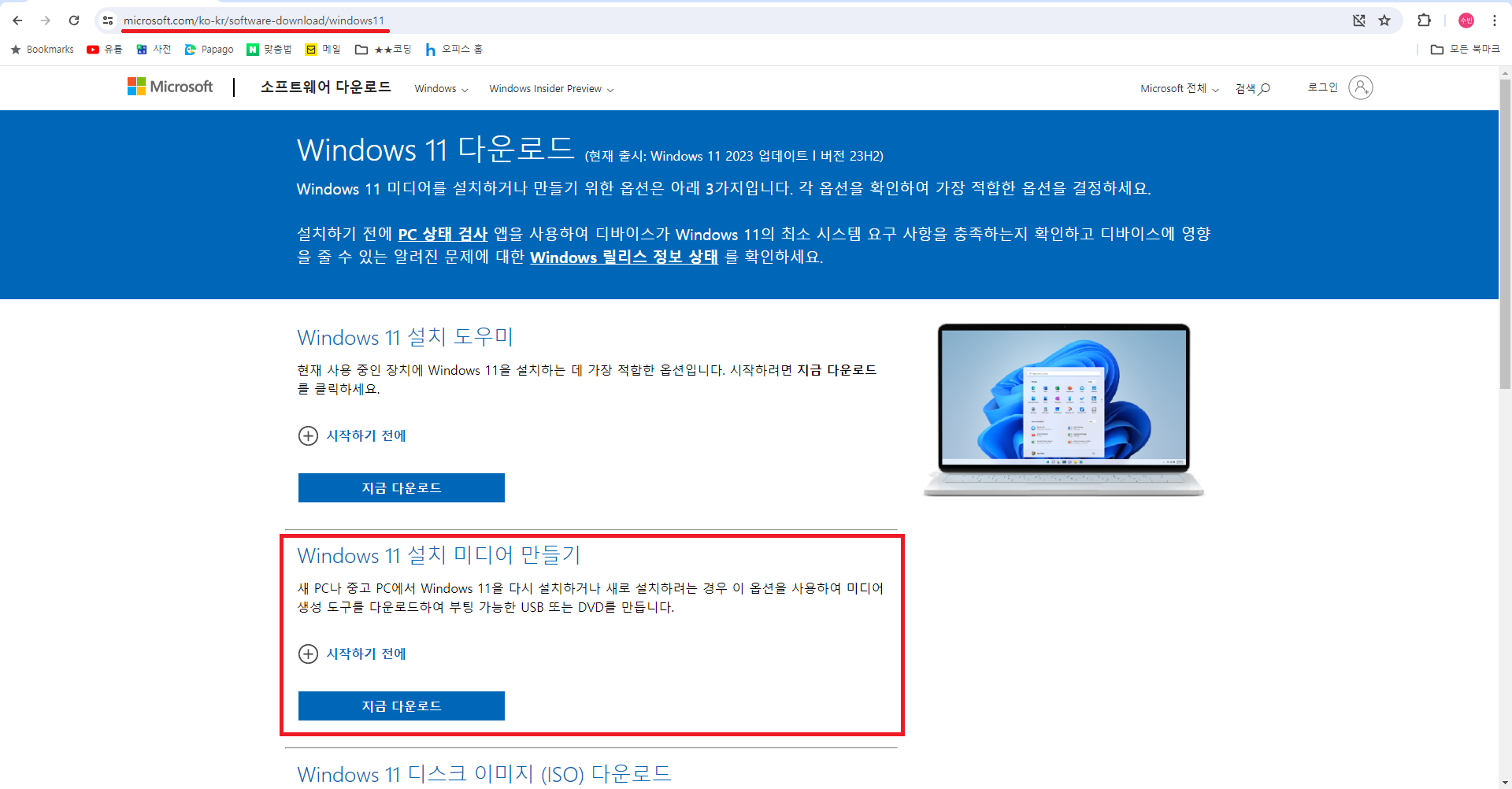Screen dimensions: 1512x789
Task: Click the browser forward arrow
Action: click(46, 20)
